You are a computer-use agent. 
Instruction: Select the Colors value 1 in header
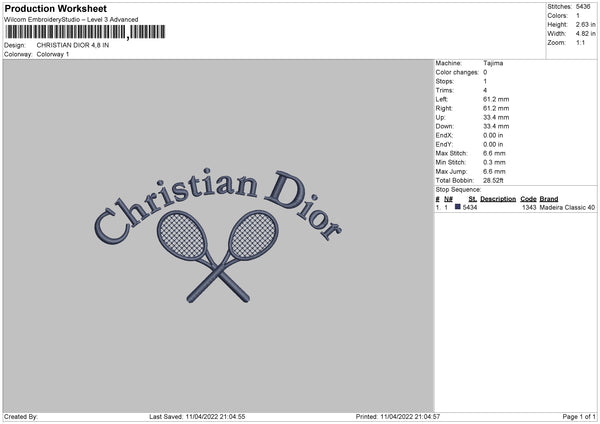tap(578, 16)
